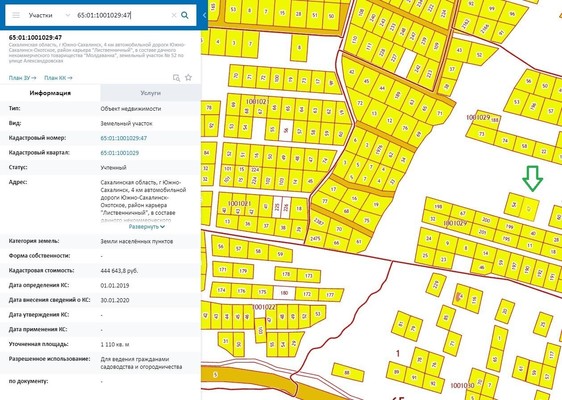Switch to the Услуги tab
562x400 pixels.
click(151, 93)
